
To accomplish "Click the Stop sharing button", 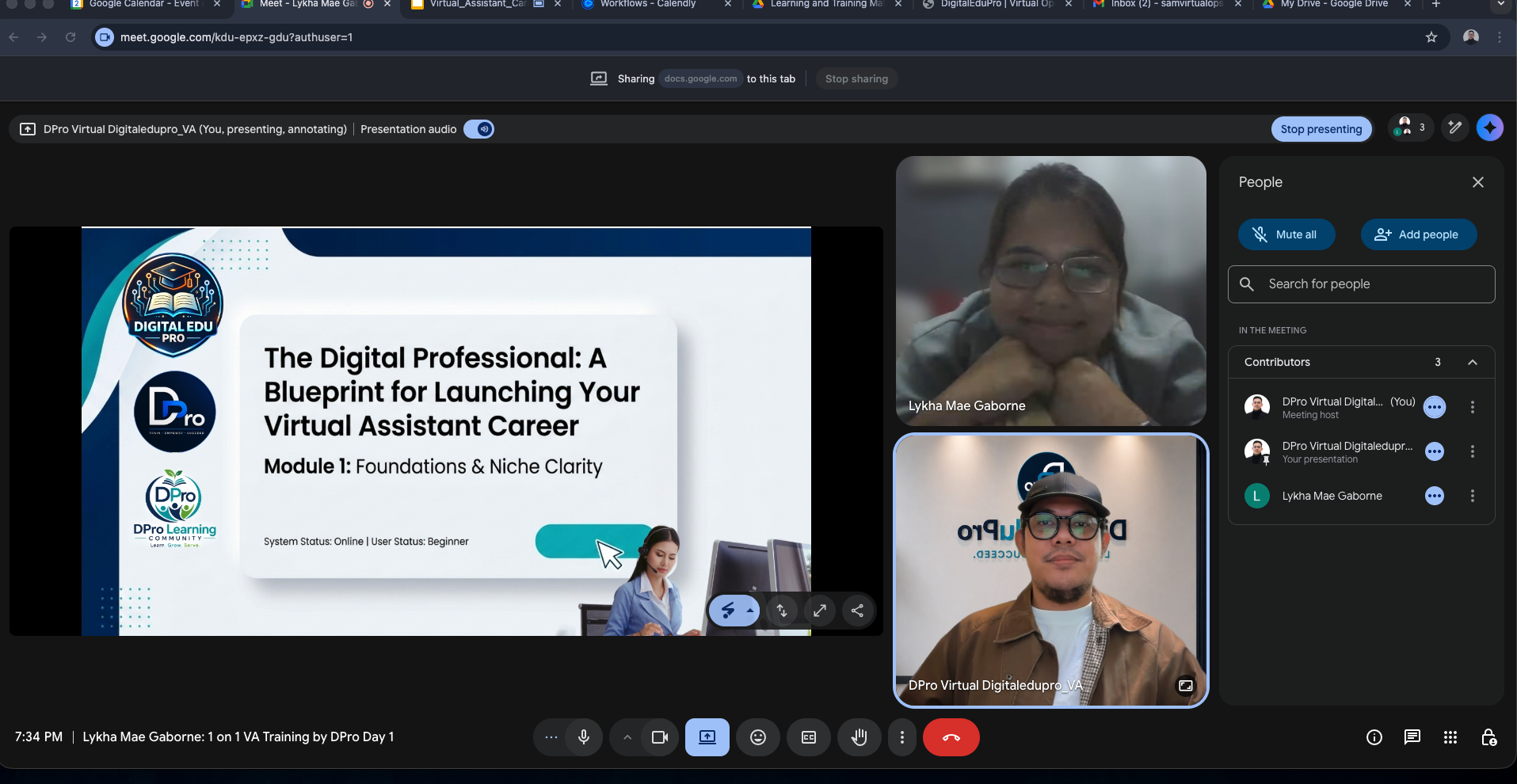I will (856, 78).
